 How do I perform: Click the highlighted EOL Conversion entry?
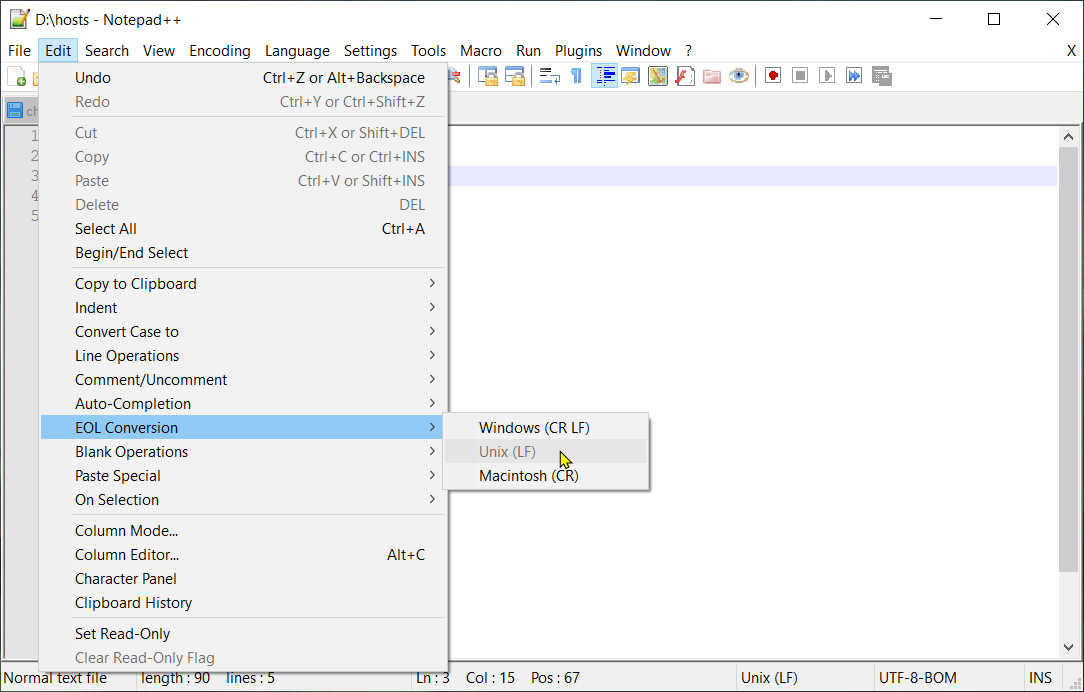point(243,427)
